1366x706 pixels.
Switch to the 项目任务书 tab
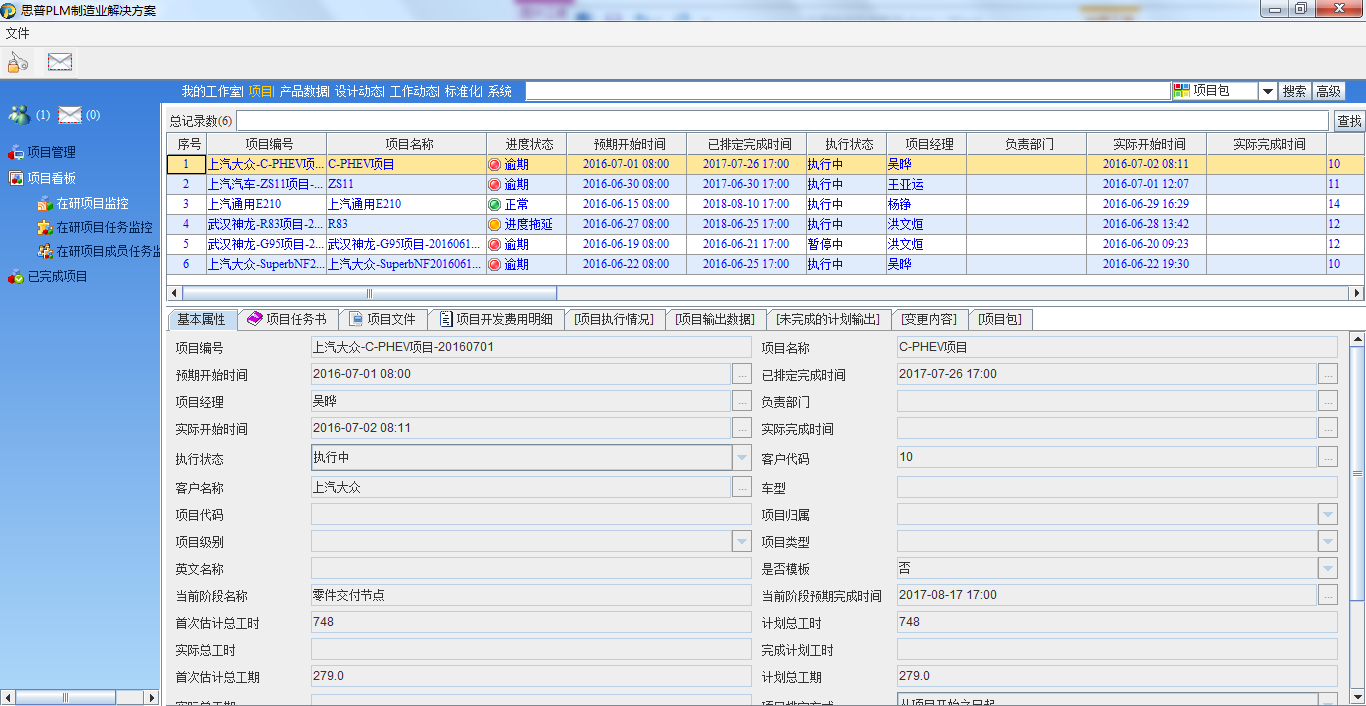click(x=288, y=319)
